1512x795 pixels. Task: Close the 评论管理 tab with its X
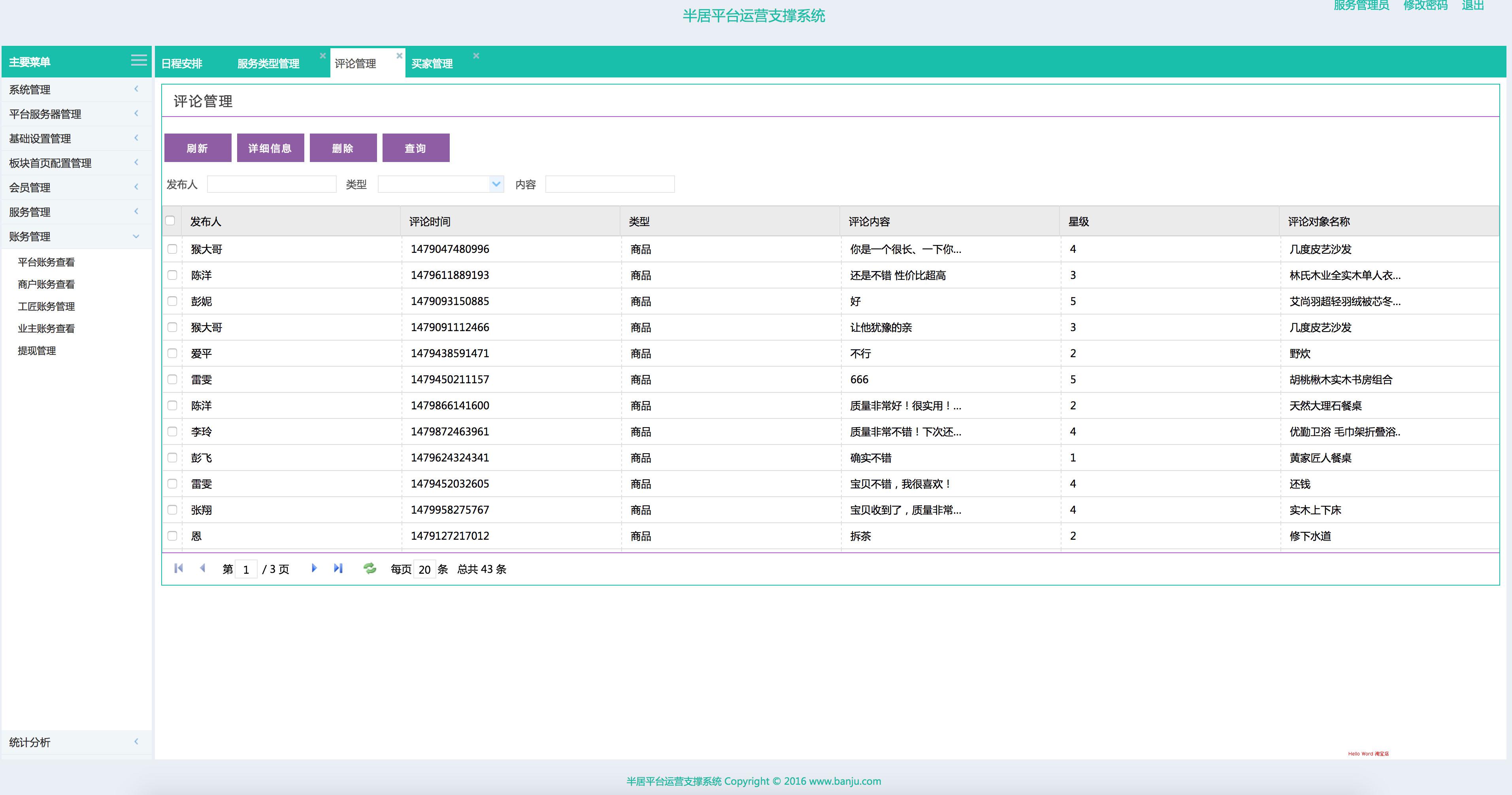click(399, 56)
